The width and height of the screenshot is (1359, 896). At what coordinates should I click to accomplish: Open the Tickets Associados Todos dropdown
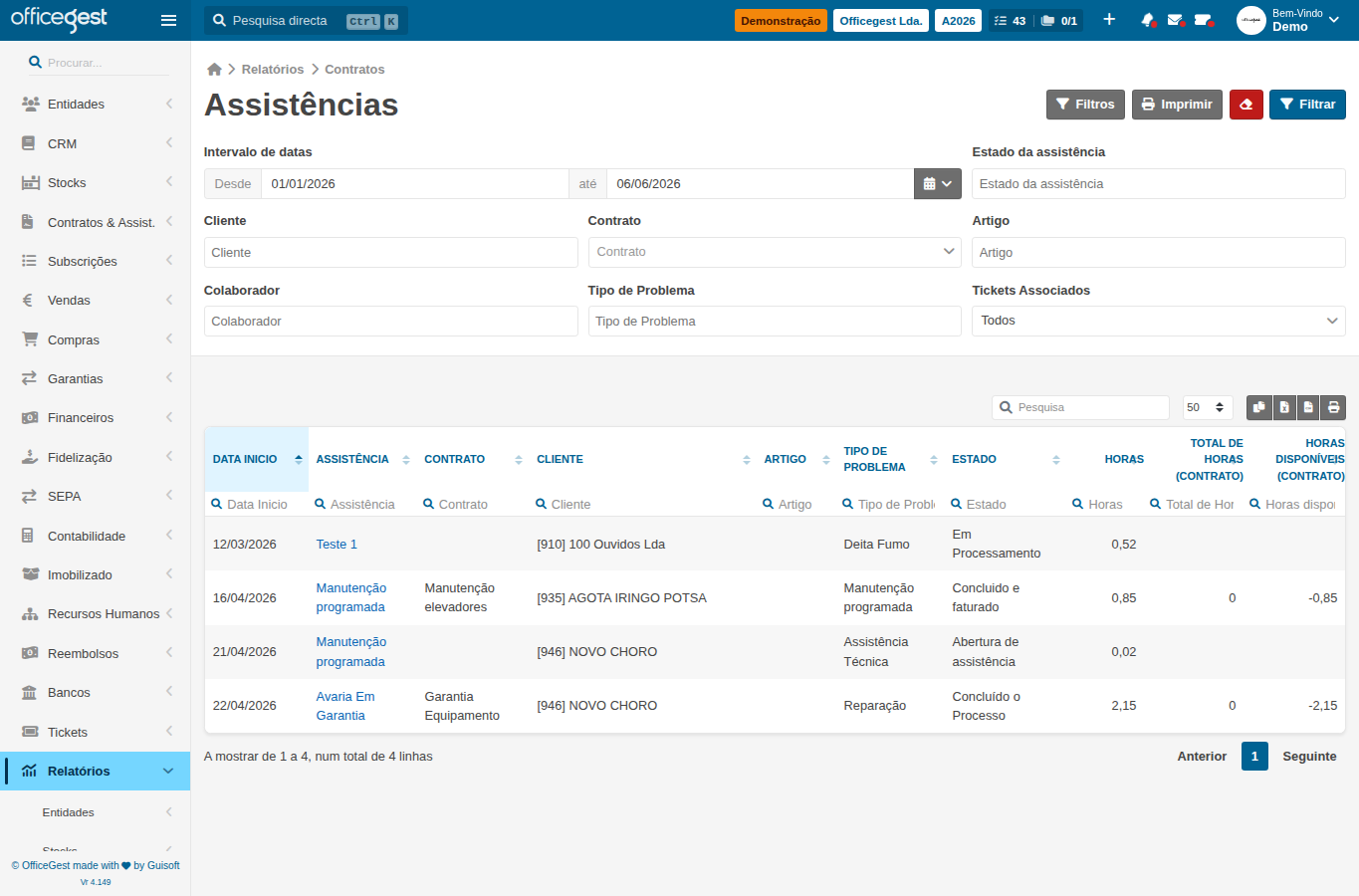[1158, 321]
